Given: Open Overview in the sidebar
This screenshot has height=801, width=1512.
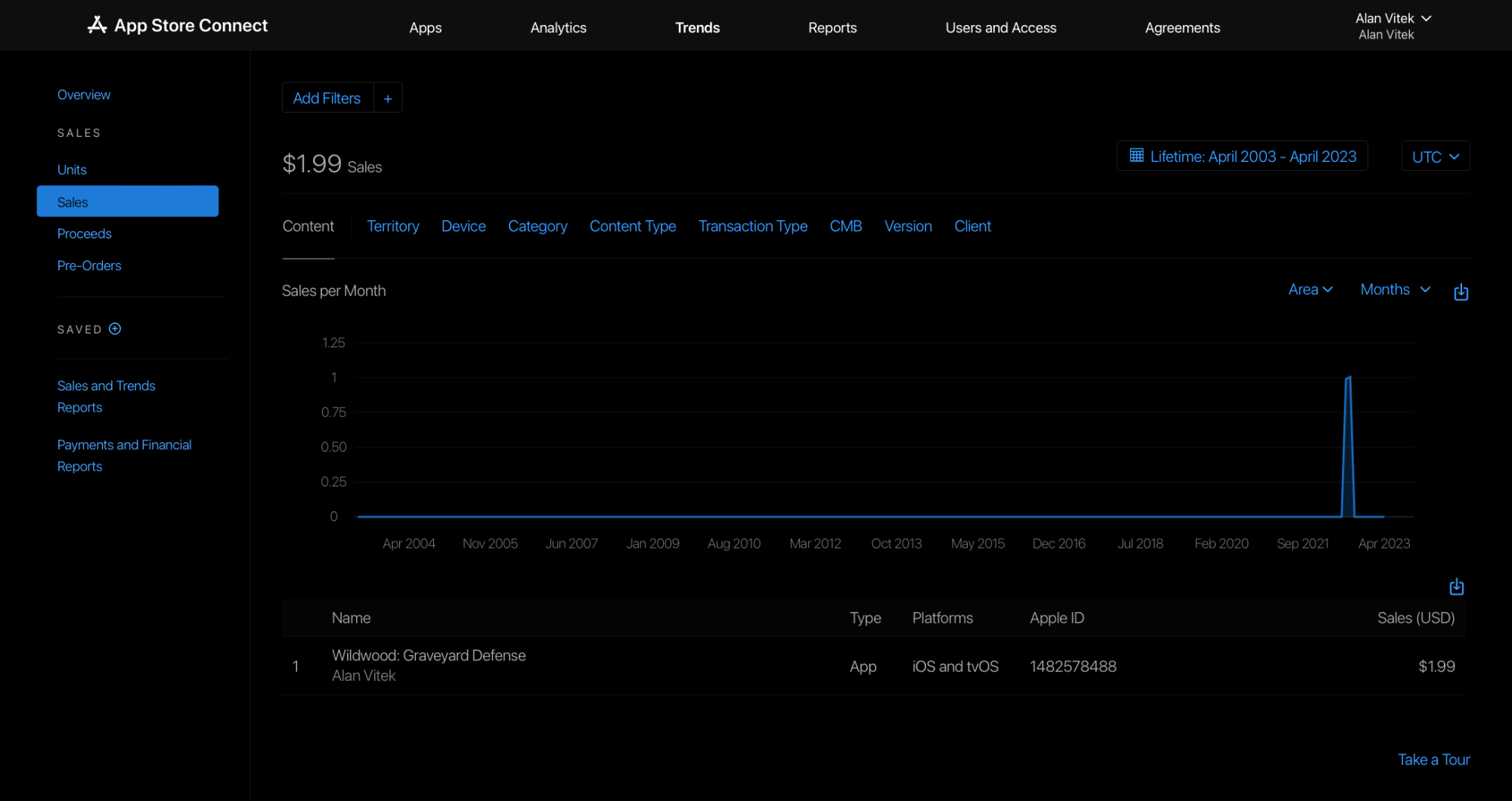Looking at the screenshot, I should pyautogui.click(x=84, y=95).
